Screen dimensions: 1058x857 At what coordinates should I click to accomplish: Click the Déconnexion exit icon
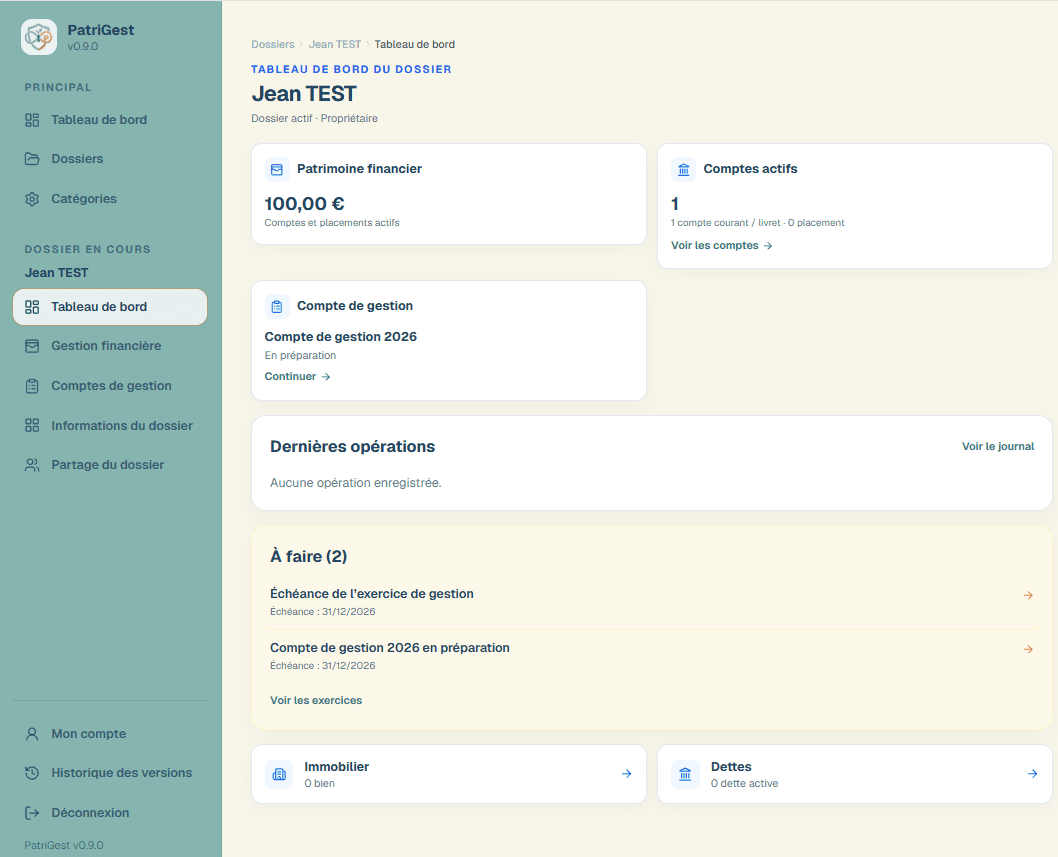click(x=32, y=812)
